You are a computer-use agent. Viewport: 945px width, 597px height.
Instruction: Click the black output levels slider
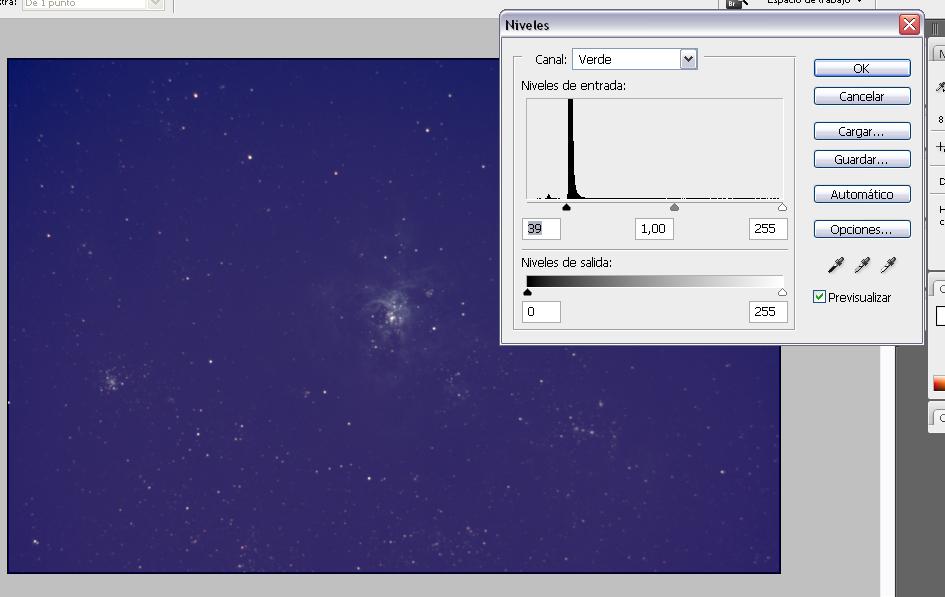click(x=527, y=292)
